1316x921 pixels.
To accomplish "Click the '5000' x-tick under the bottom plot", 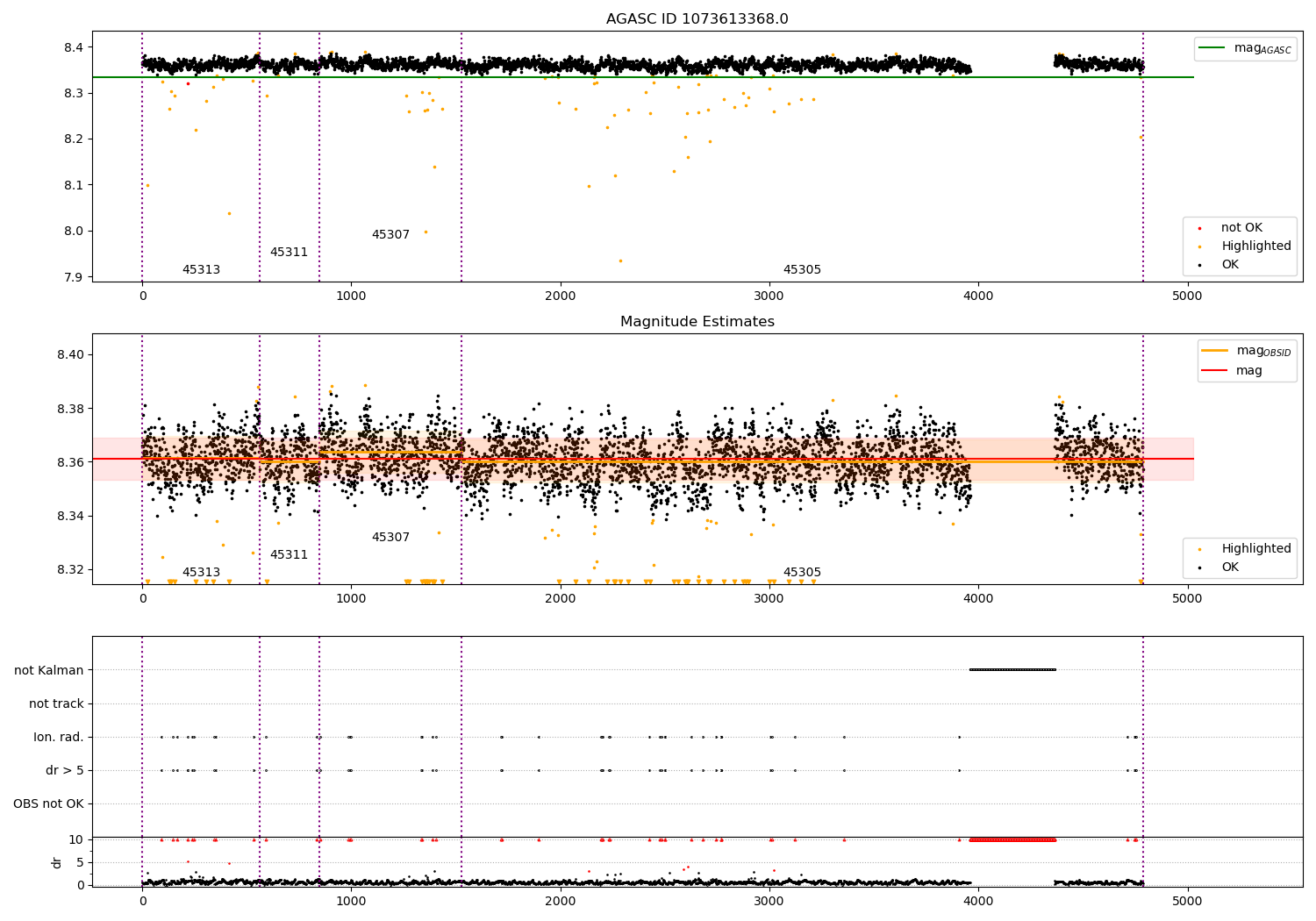I will point(1187,902).
